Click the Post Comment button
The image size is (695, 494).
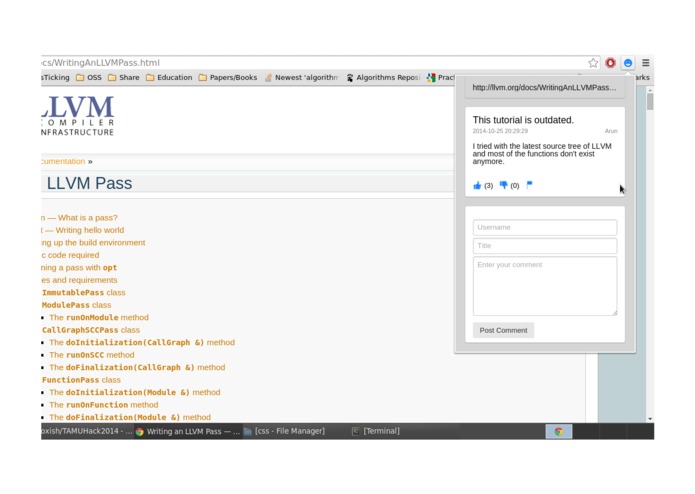click(503, 331)
